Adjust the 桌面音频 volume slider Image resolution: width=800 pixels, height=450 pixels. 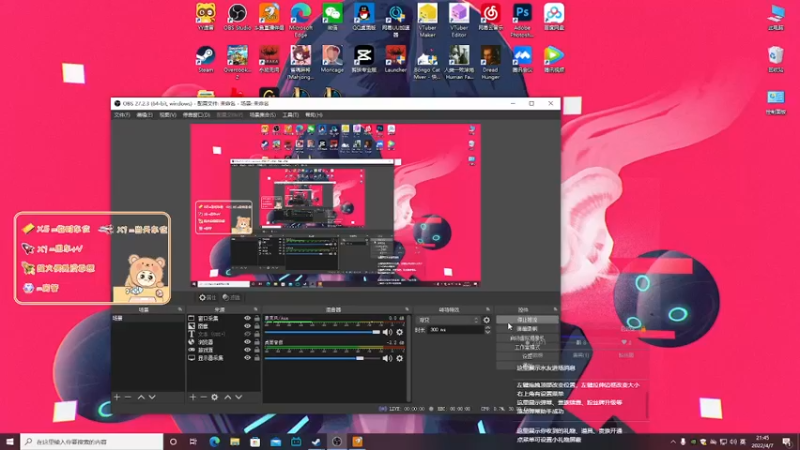tap(322, 359)
